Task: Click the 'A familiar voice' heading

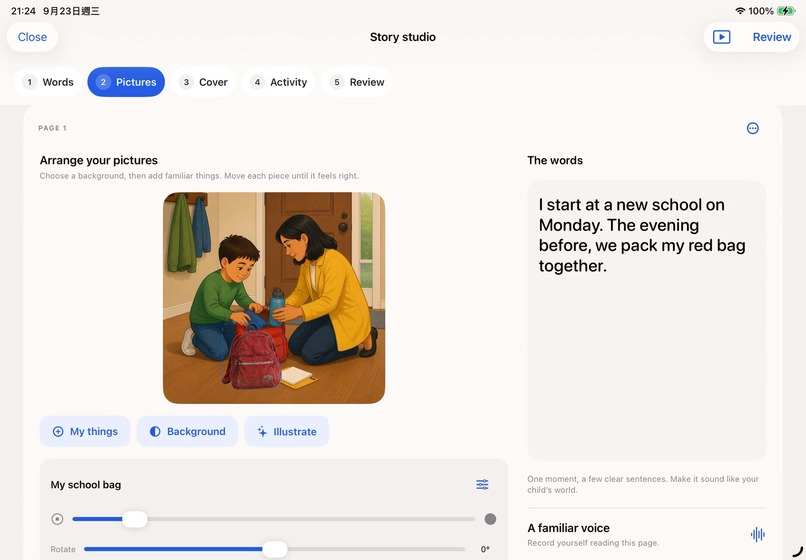Action: pos(569,528)
